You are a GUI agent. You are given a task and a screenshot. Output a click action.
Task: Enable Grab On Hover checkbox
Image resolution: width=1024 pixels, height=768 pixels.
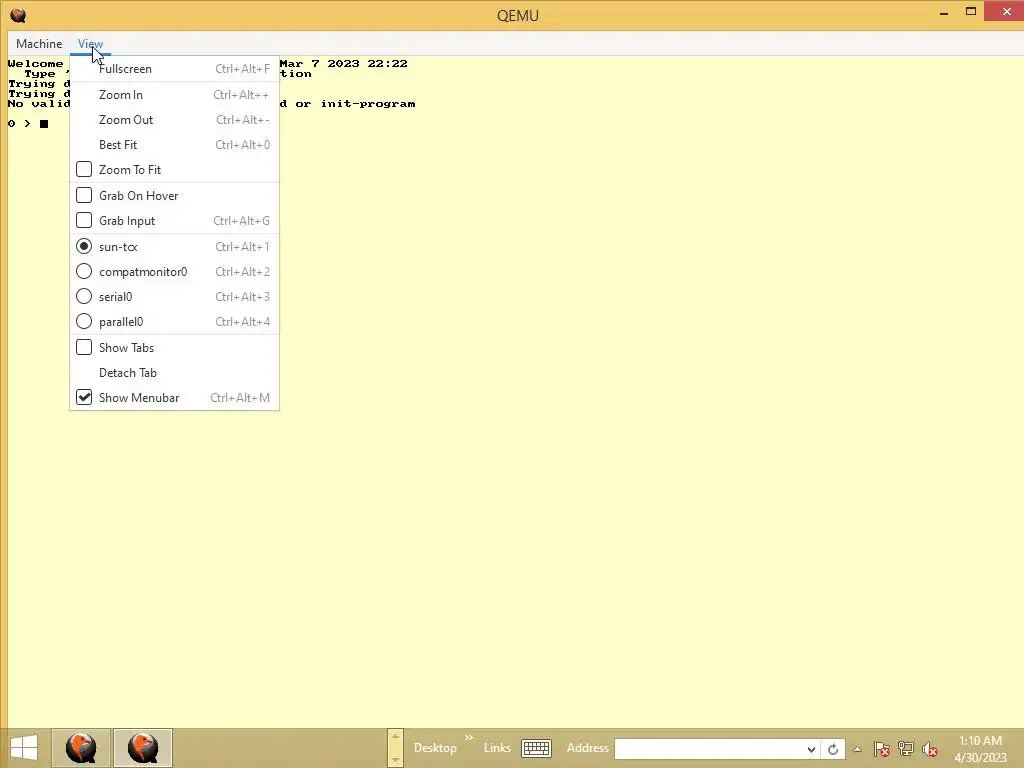coord(84,195)
